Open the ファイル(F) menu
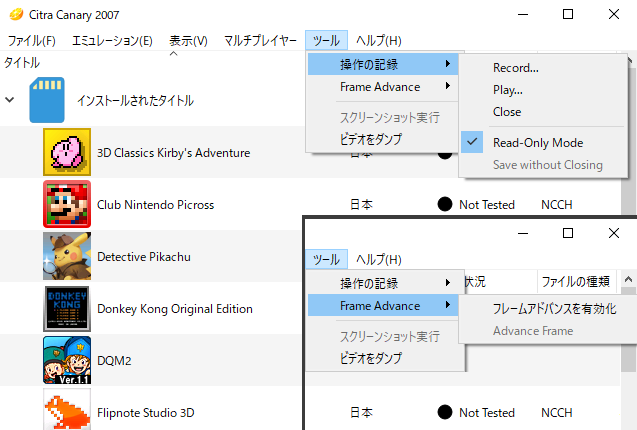Screen dimensions: 637x430 tap(31, 41)
